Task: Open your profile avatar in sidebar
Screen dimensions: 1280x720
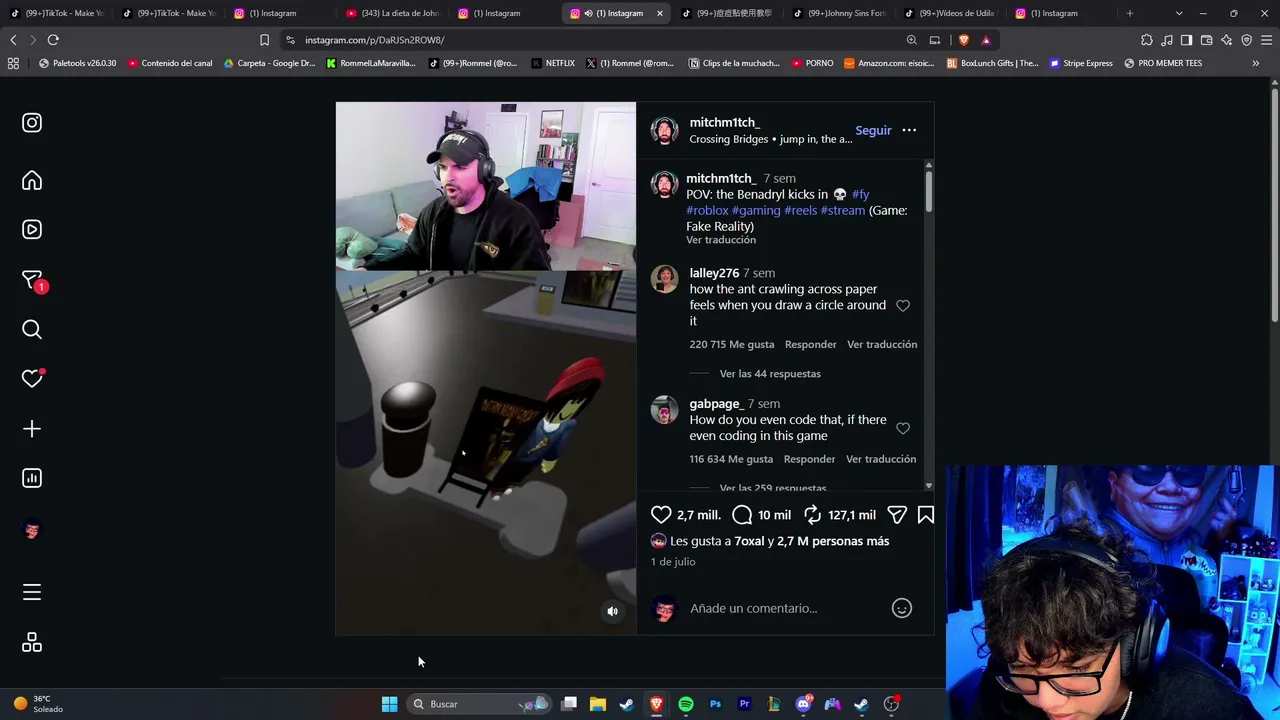Action: (32, 530)
